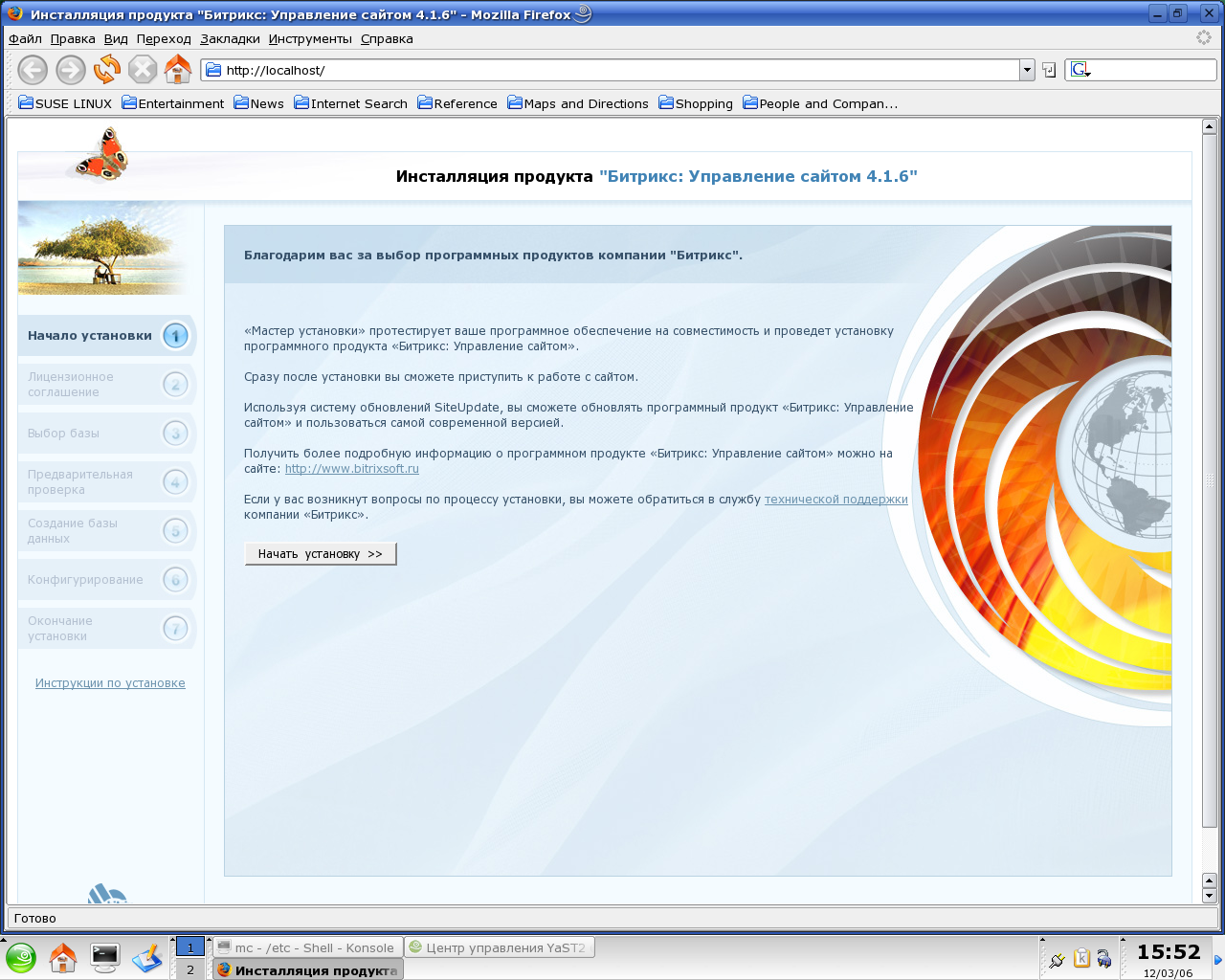The image size is (1225, 980).
Task: Click the 15:52 clock in the taskbar
Action: pos(1168,952)
